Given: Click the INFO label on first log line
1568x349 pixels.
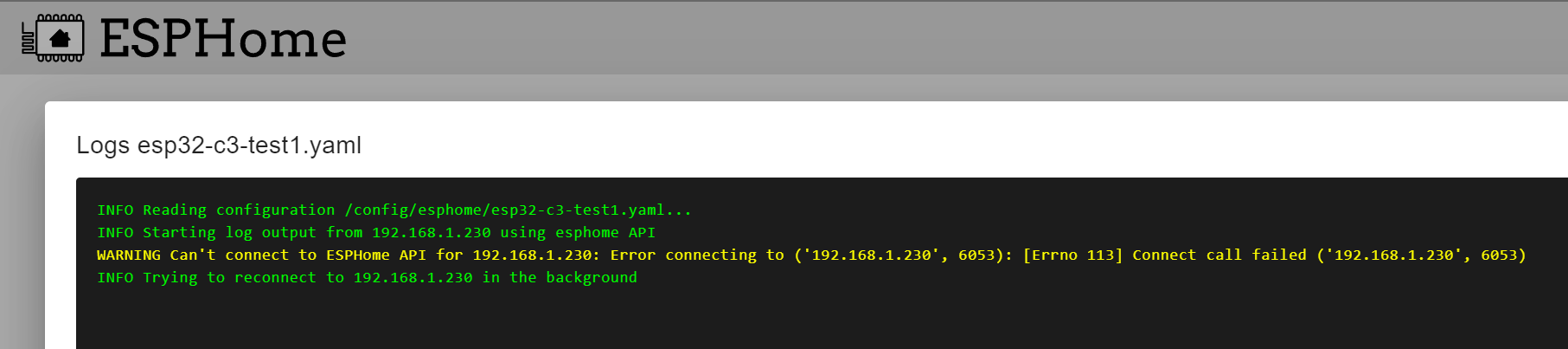Looking at the screenshot, I should tap(115, 210).
